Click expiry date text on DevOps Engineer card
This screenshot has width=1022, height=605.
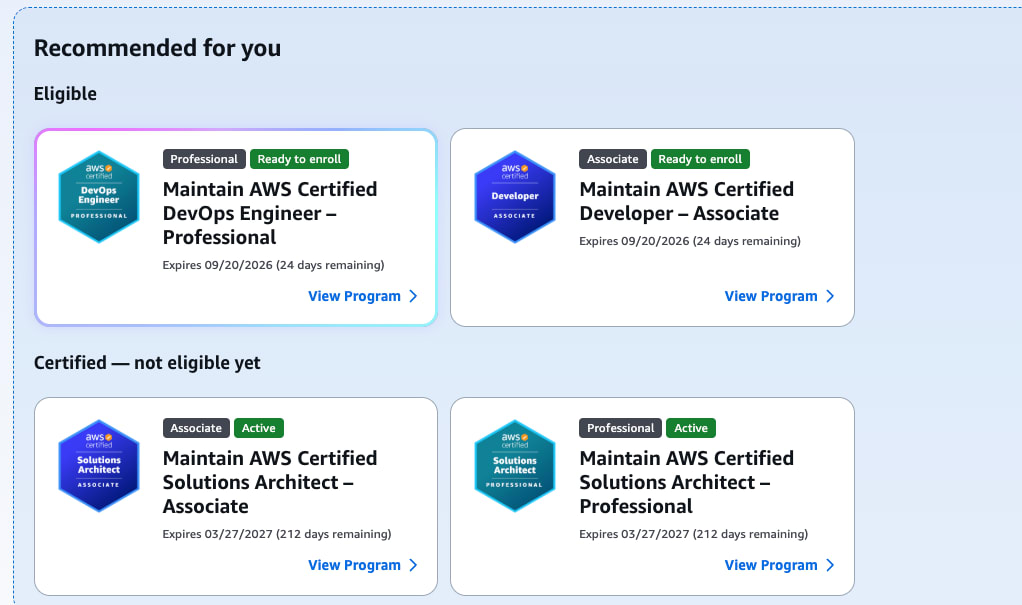tap(273, 265)
